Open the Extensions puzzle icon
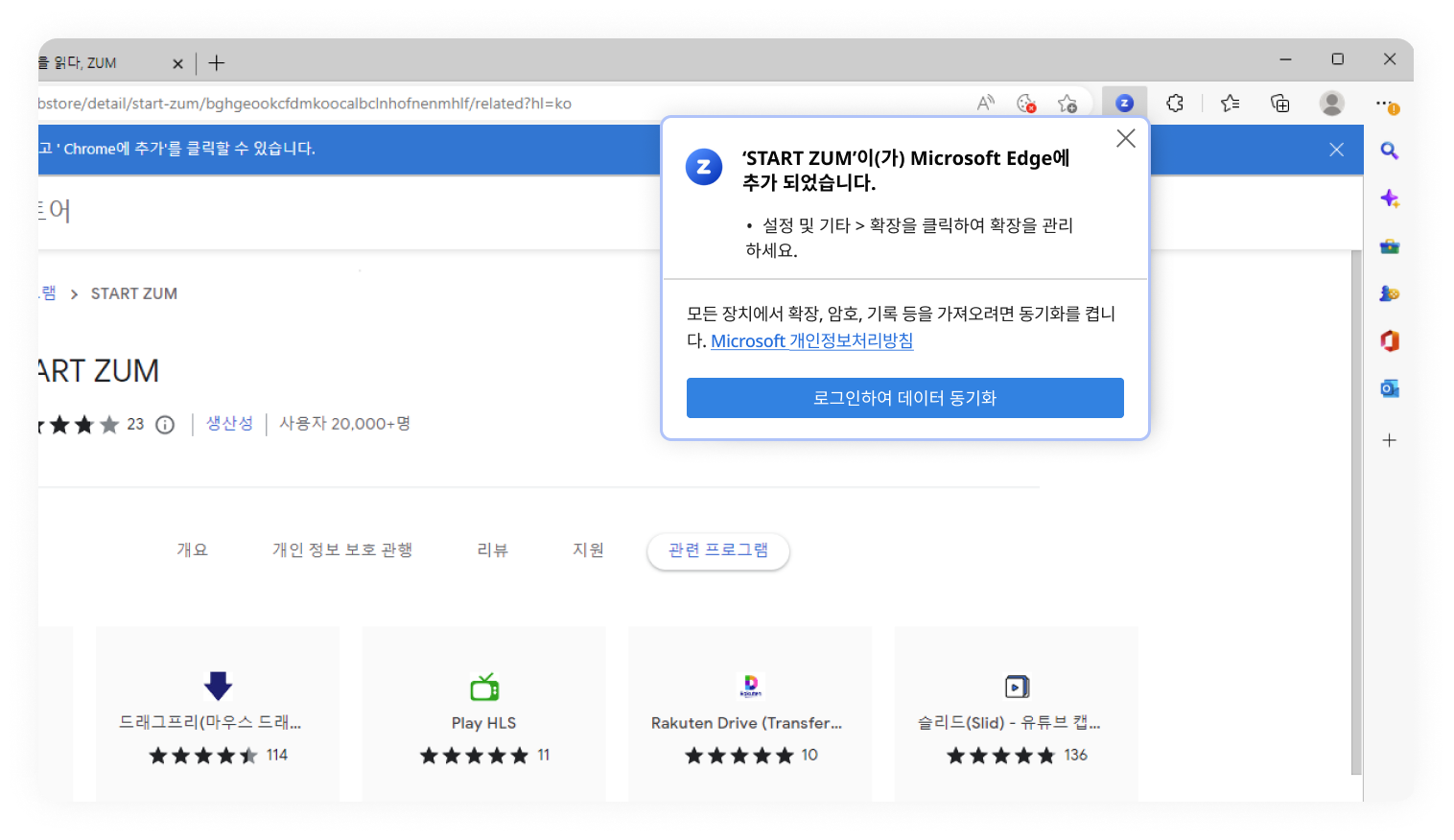This screenshot has width=1454, height=840. 1174,103
